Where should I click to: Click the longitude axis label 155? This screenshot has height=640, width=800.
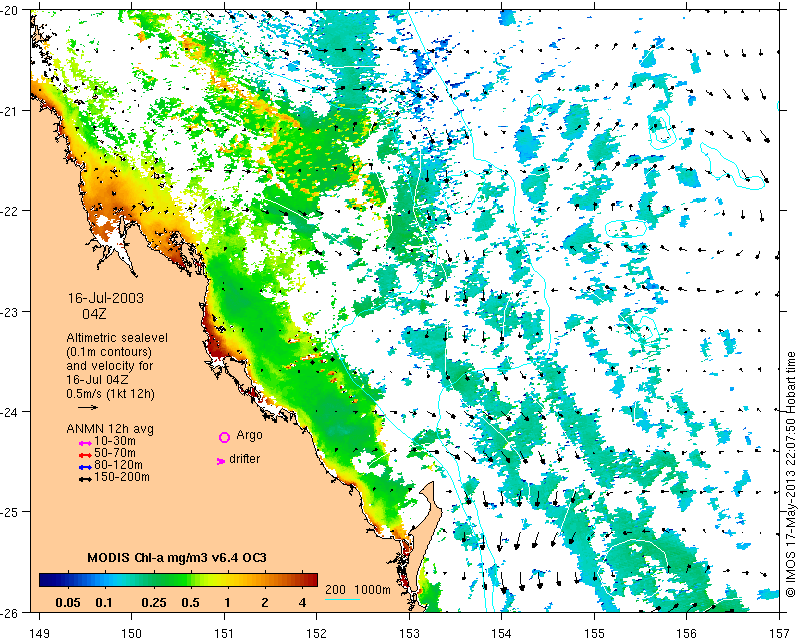[x=594, y=633]
